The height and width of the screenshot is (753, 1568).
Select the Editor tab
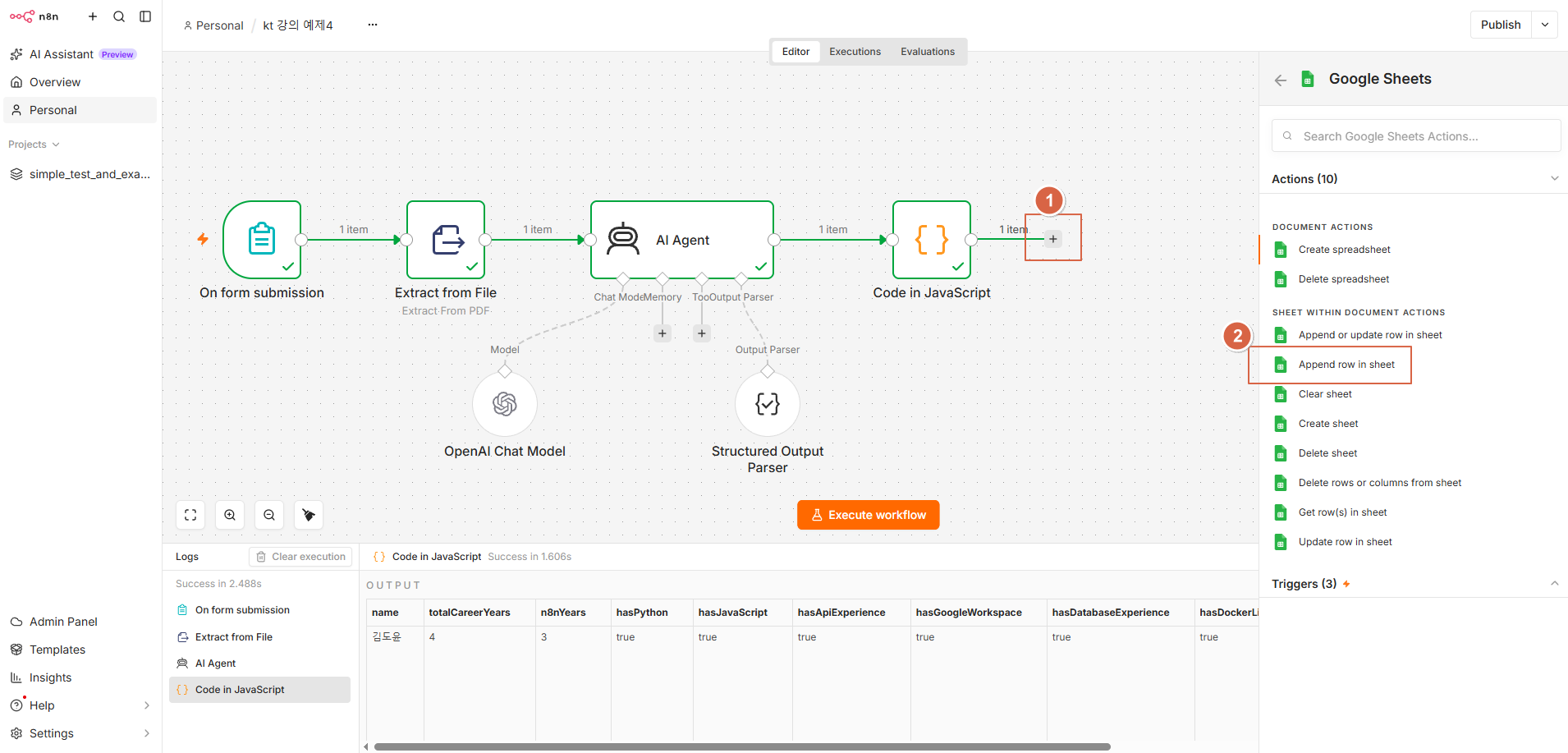point(795,52)
